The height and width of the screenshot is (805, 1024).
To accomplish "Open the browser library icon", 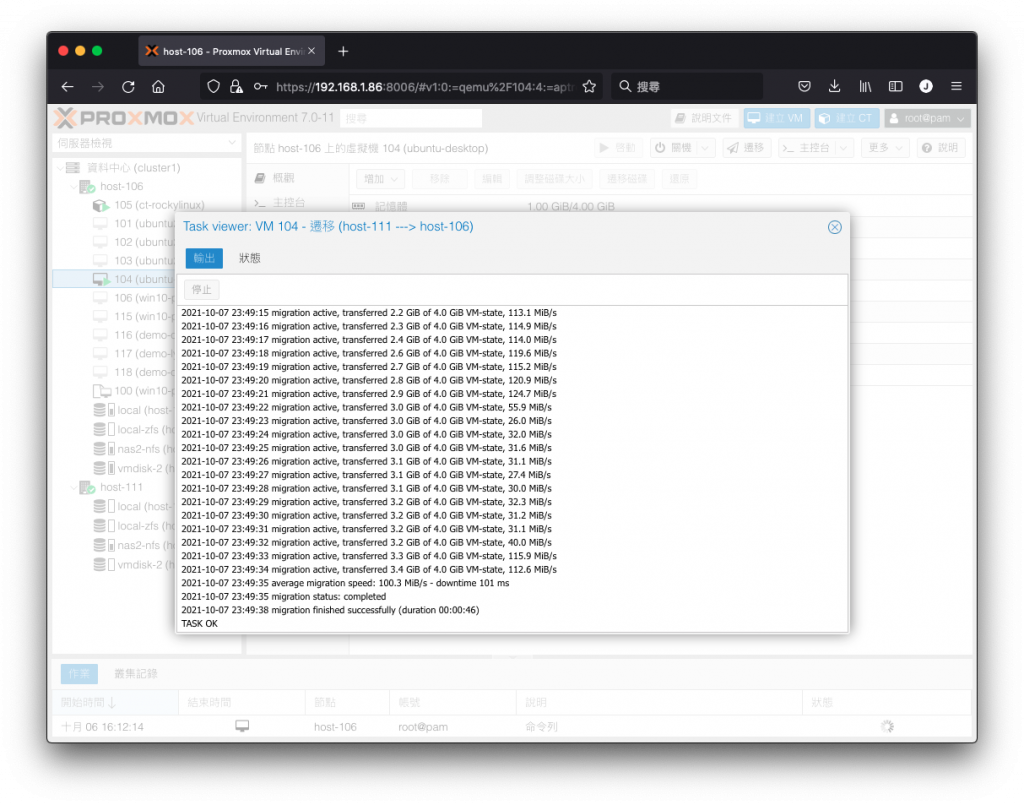I will coord(865,87).
